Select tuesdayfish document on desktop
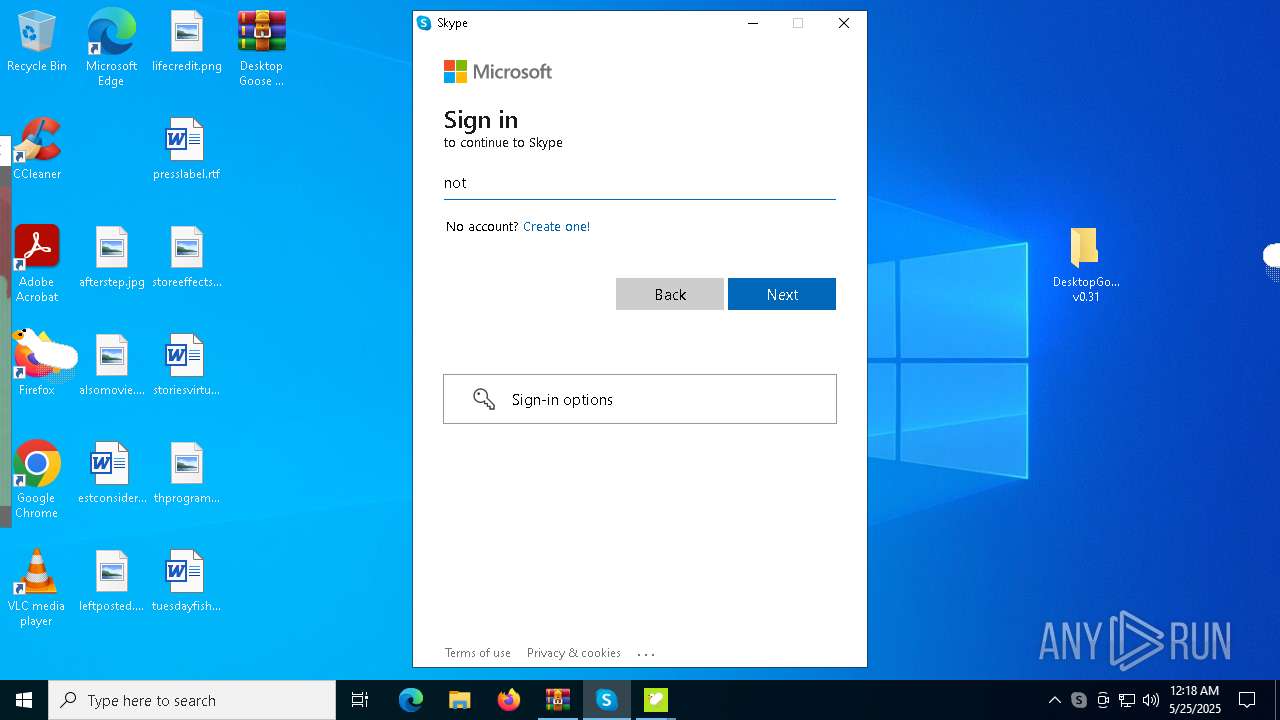 coord(186,582)
